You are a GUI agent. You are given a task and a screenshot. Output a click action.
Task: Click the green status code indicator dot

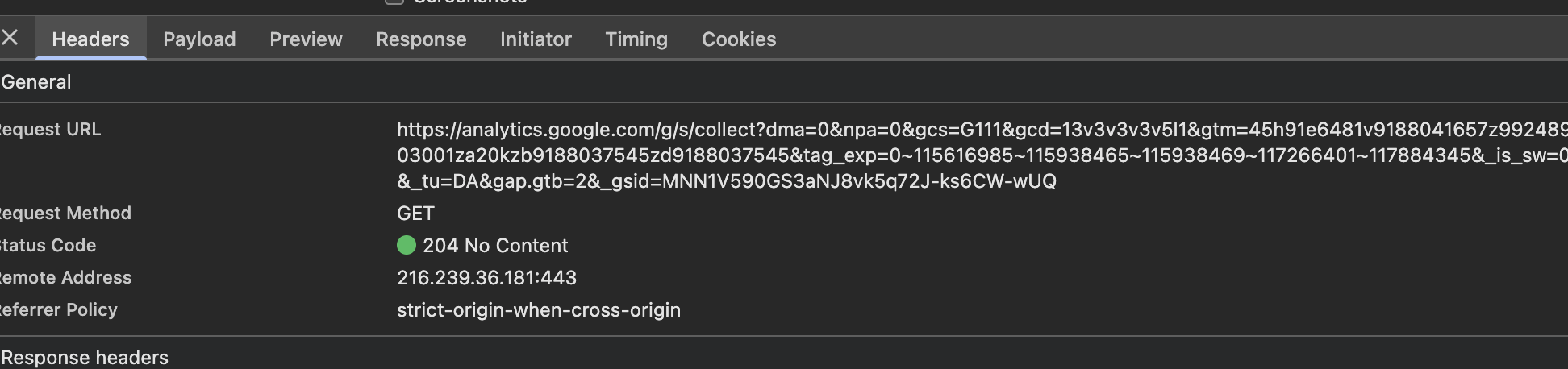(407, 245)
